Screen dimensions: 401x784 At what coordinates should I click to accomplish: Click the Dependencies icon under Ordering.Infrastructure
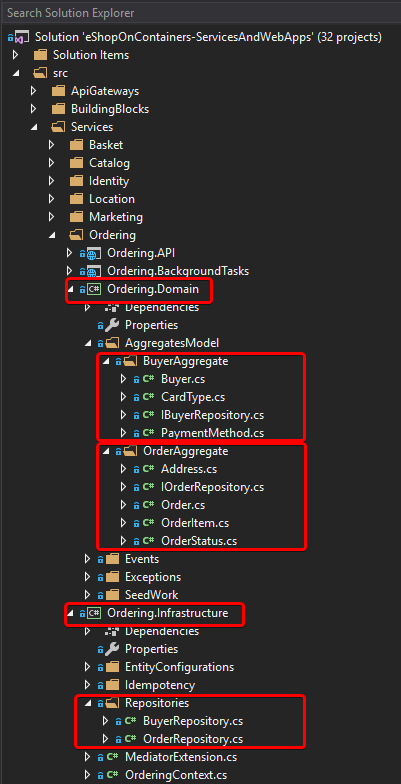113,631
